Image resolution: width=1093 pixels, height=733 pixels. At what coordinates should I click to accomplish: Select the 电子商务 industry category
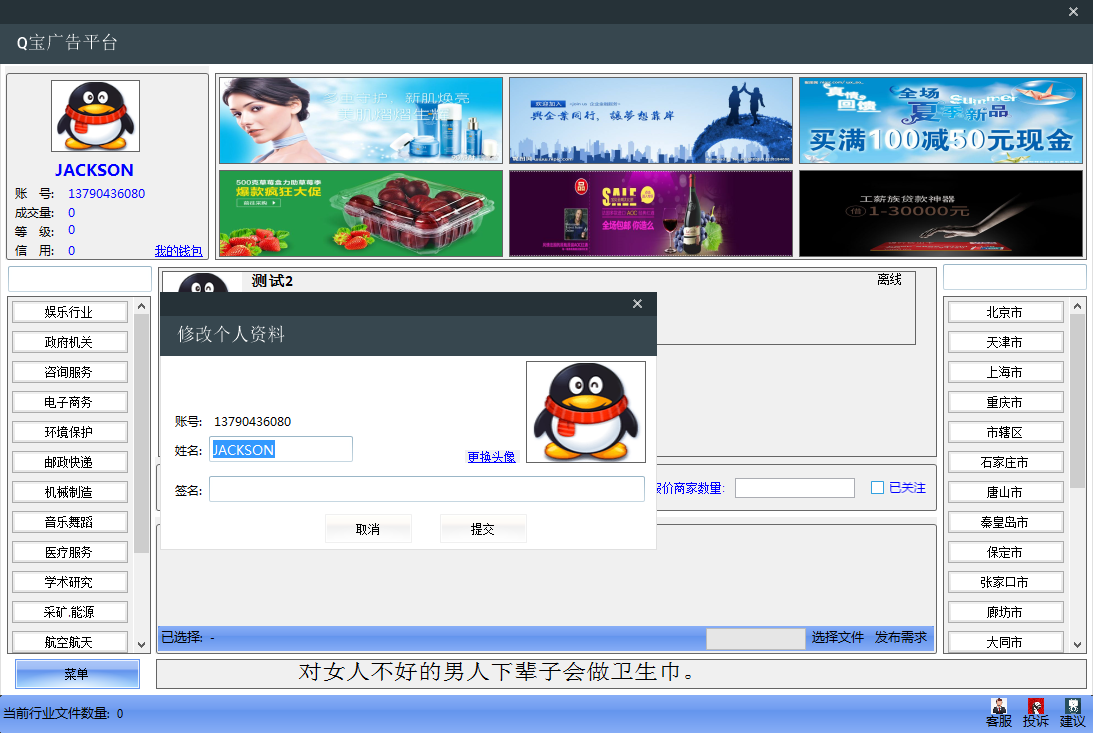pos(69,402)
